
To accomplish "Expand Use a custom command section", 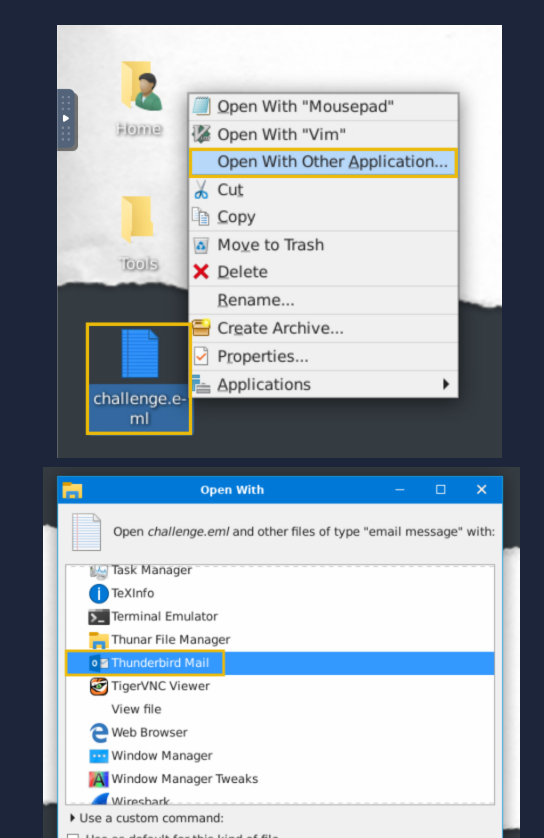I will pos(72,818).
